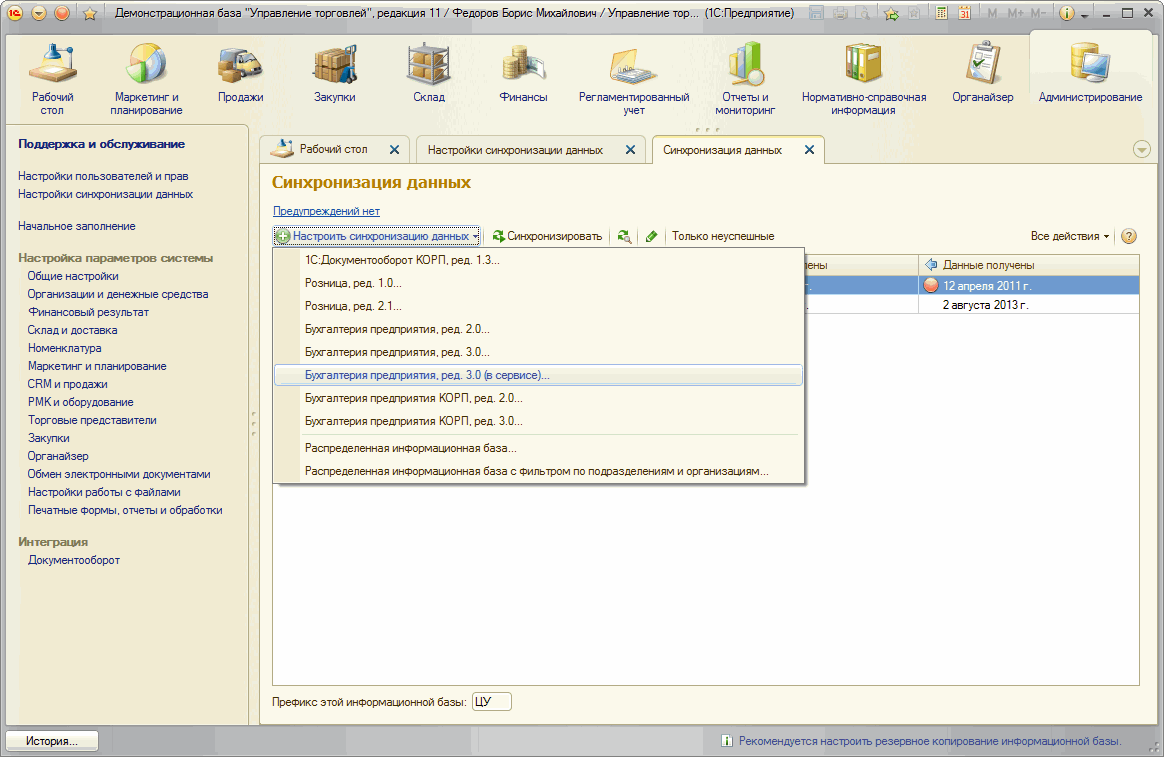Click the Синхронизировать button
This screenshot has height=757, width=1164.
pos(547,237)
